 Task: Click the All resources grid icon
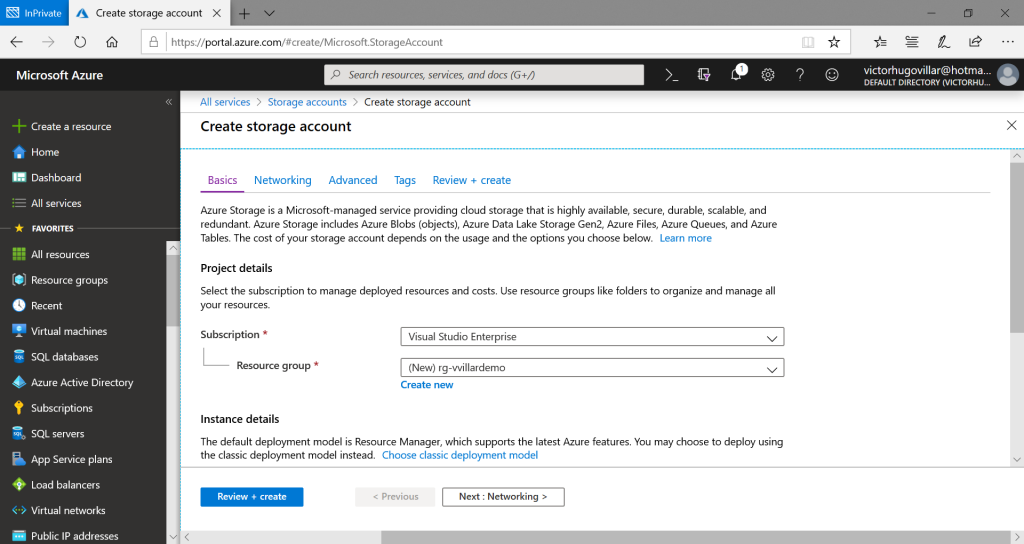tap(19, 254)
